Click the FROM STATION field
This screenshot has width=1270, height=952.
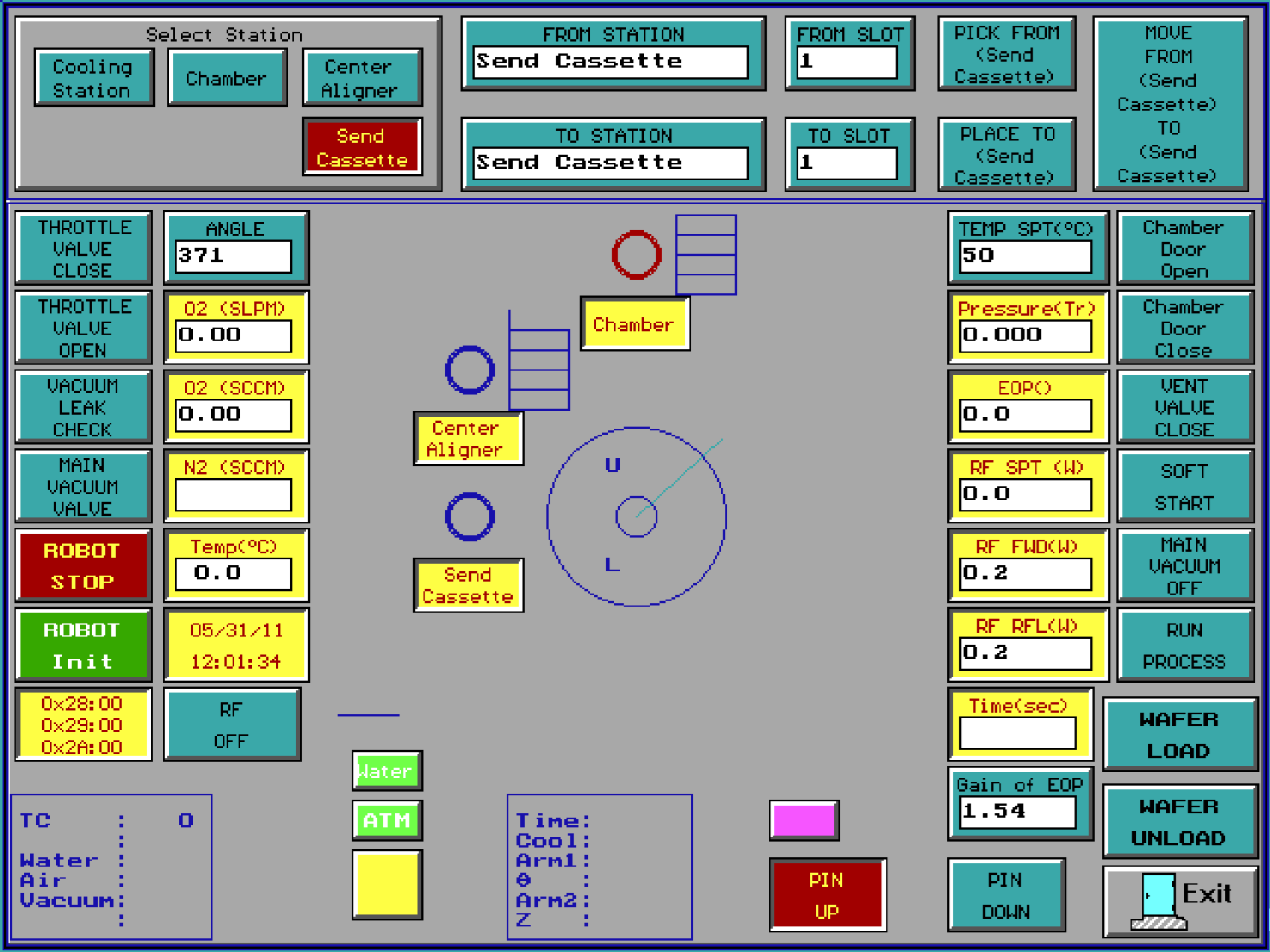(x=610, y=62)
